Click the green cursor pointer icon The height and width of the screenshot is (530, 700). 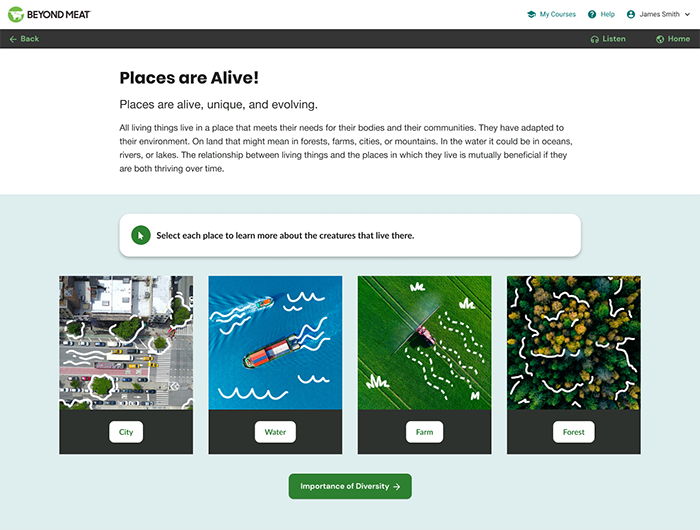tap(141, 235)
